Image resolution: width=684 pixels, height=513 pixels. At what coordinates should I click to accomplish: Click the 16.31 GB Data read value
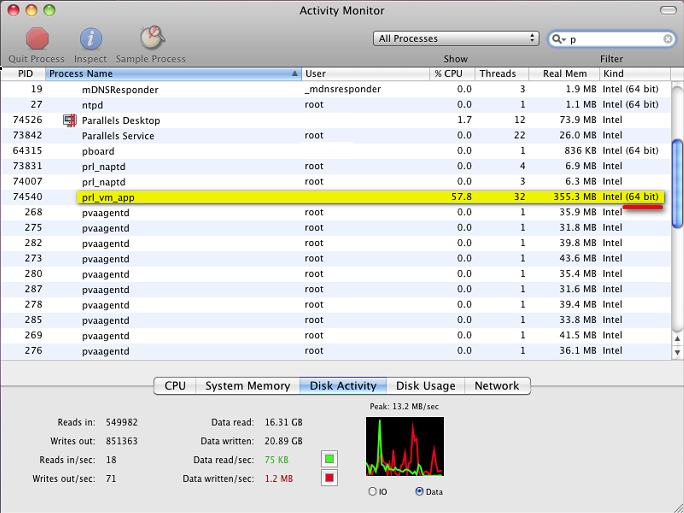pyautogui.click(x=284, y=422)
